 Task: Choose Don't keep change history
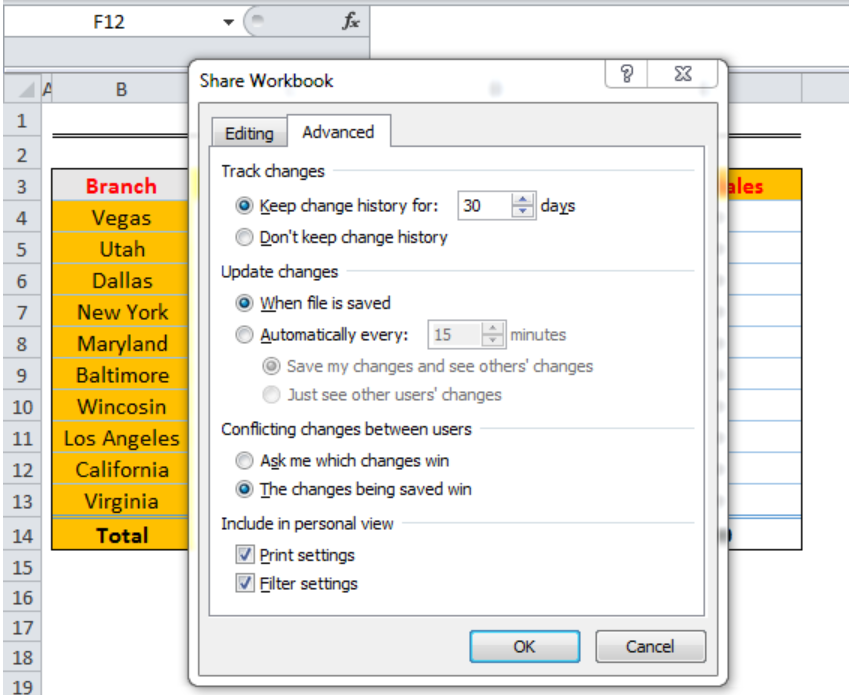(244, 237)
